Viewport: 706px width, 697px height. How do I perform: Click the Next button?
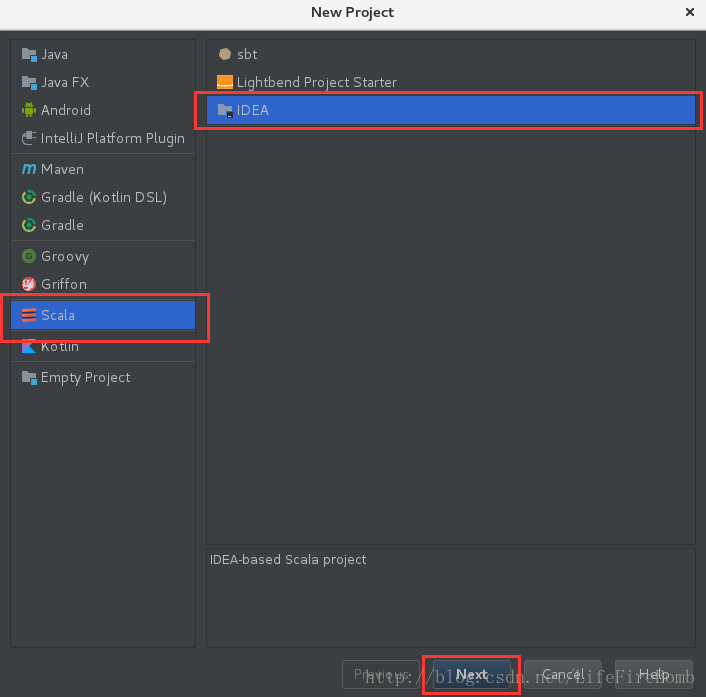click(472, 674)
